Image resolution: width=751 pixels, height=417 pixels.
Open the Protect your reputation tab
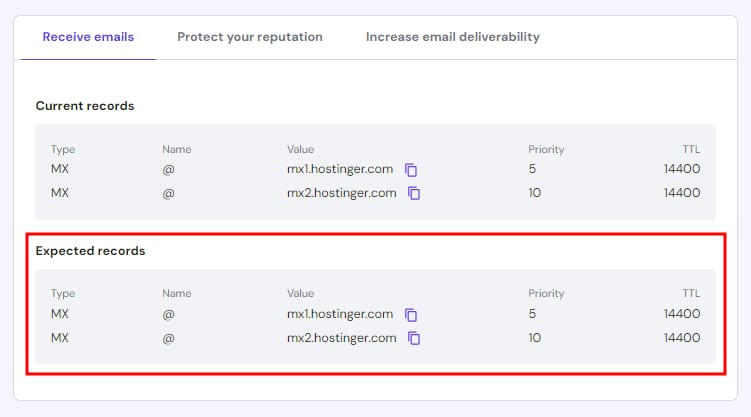(x=250, y=37)
